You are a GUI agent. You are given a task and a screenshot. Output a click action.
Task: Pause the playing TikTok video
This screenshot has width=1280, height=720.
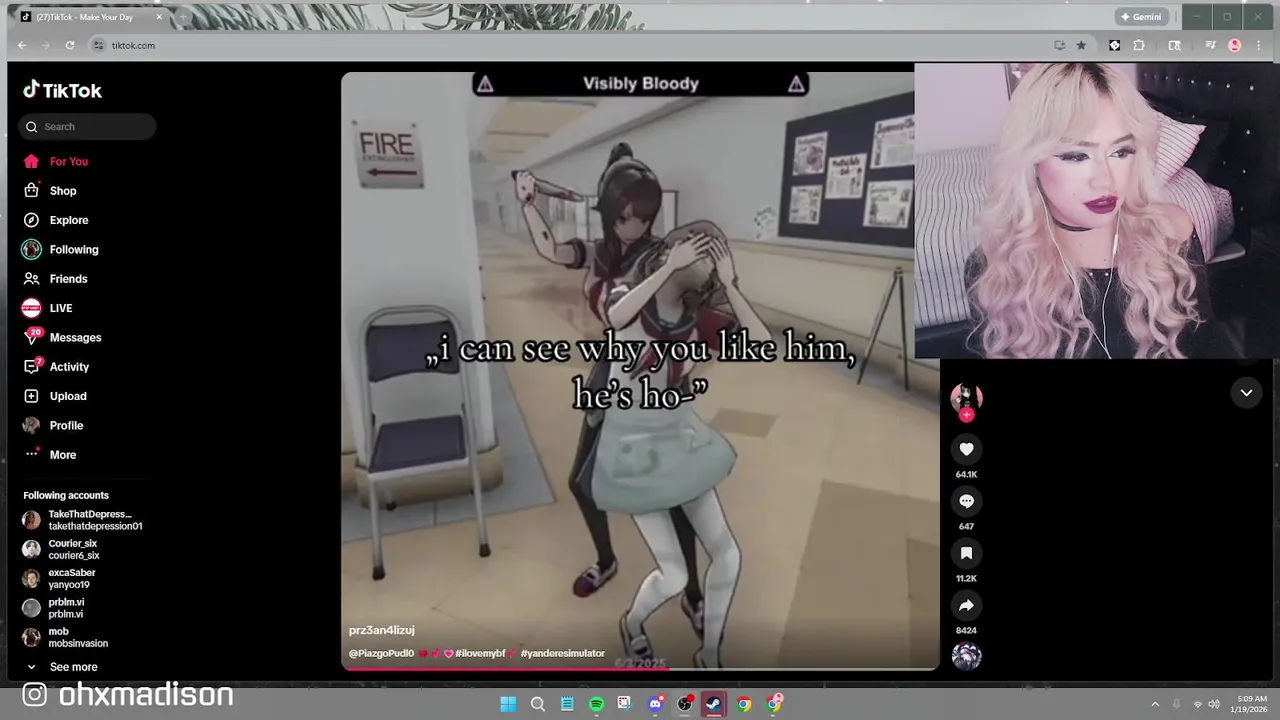[x=640, y=370]
